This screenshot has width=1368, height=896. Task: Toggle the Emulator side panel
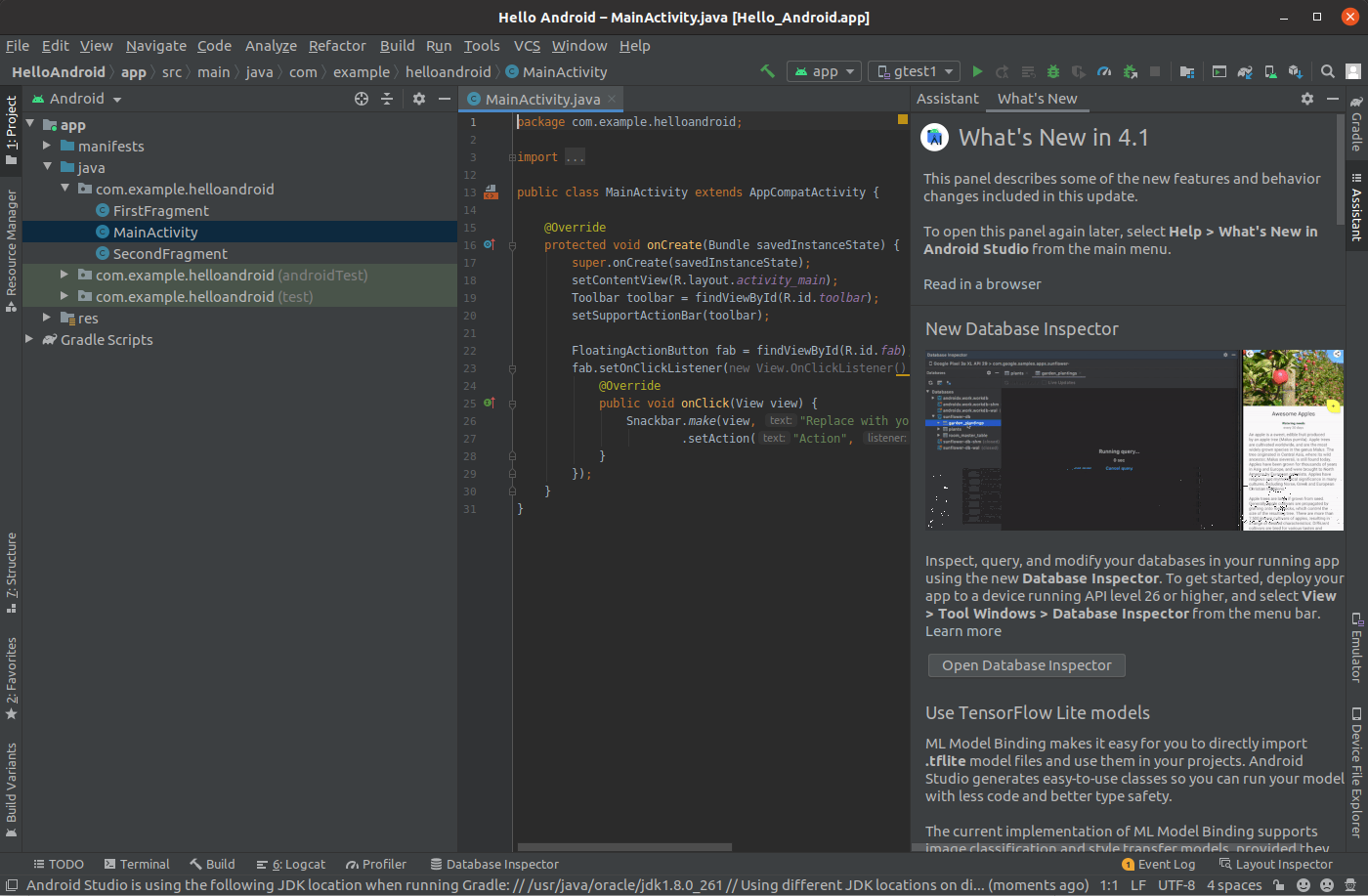[1356, 647]
